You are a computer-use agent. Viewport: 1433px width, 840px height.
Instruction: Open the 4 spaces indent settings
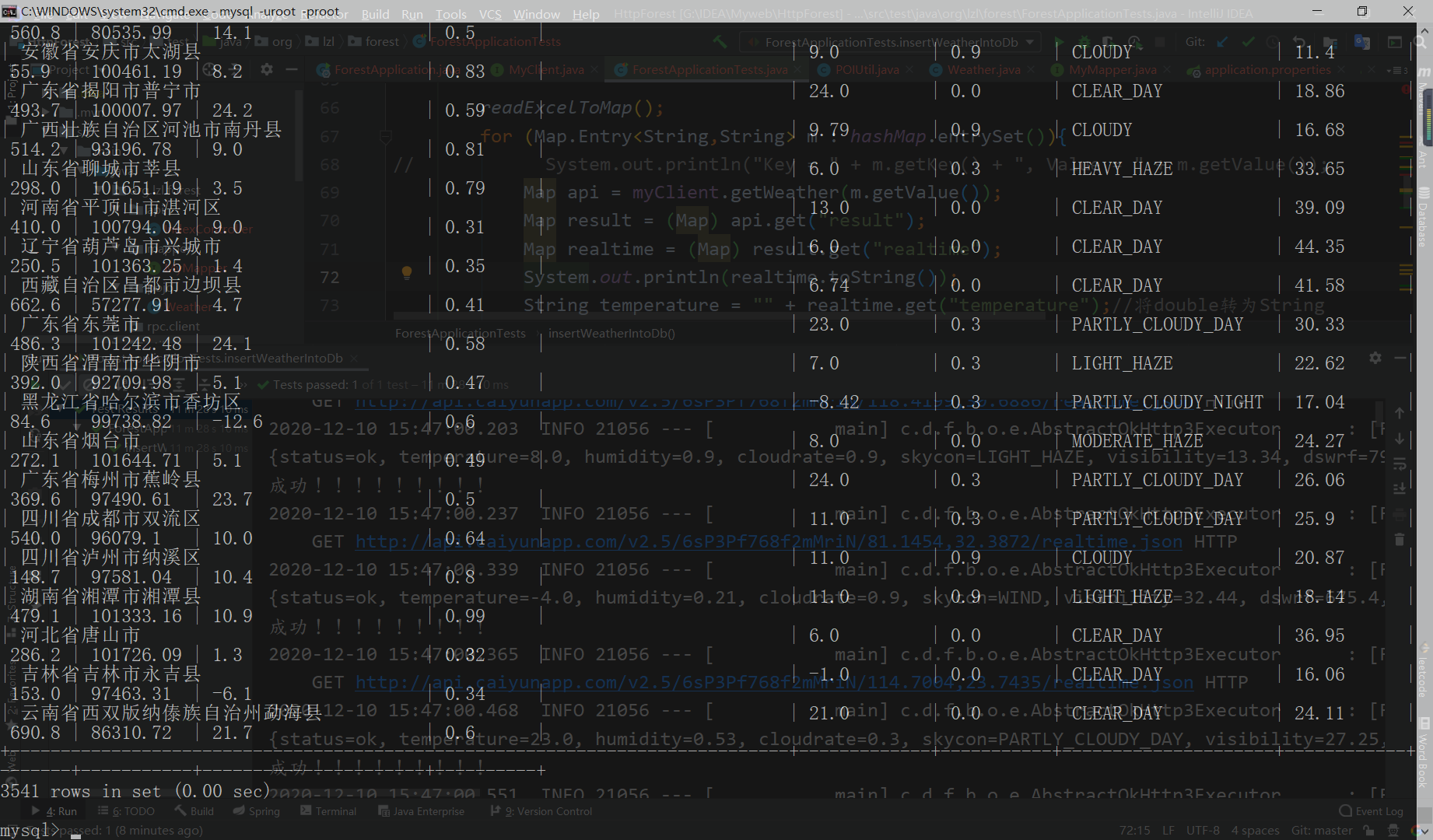pos(1255,831)
